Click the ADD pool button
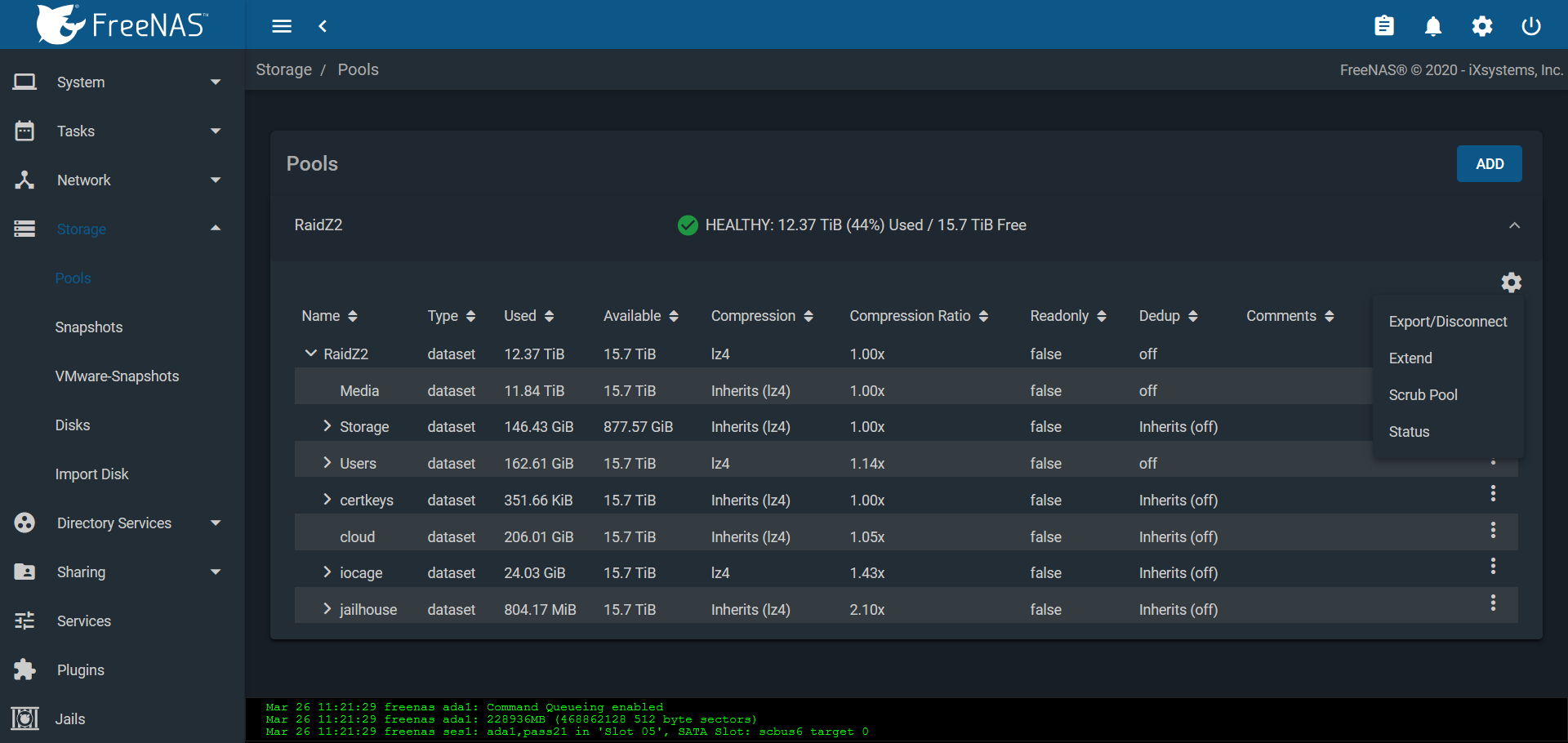 pyautogui.click(x=1490, y=164)
